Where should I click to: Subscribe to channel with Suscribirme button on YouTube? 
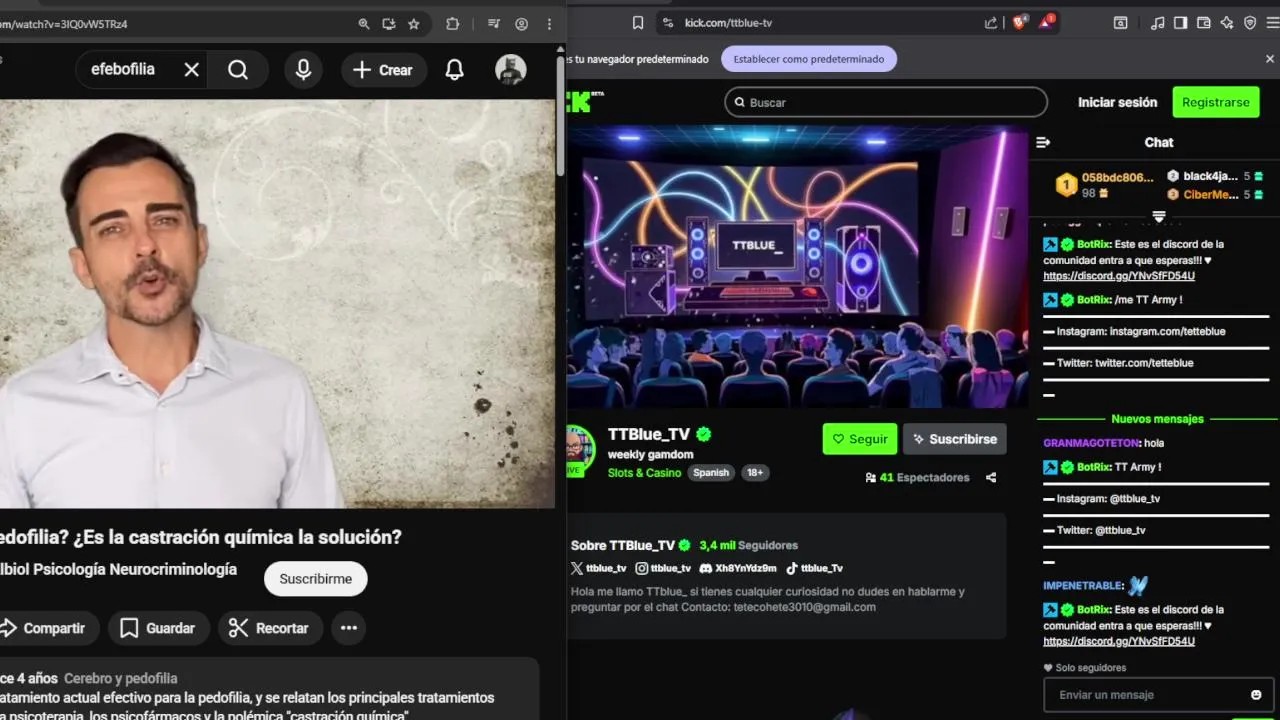coord(315,579)
